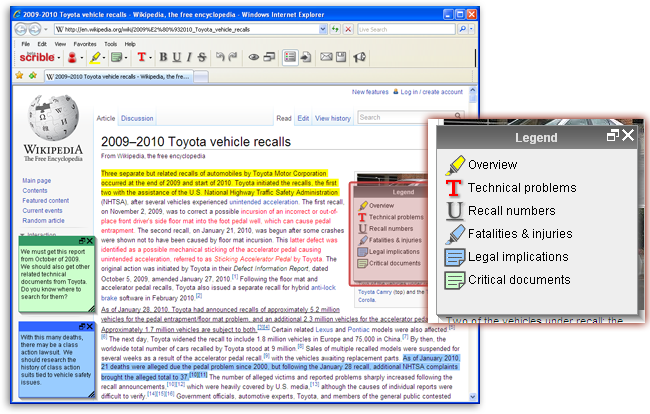Toggle bold formatting
Image resolution: width=650 pixels, height=414 pixels.
point(163,57)
